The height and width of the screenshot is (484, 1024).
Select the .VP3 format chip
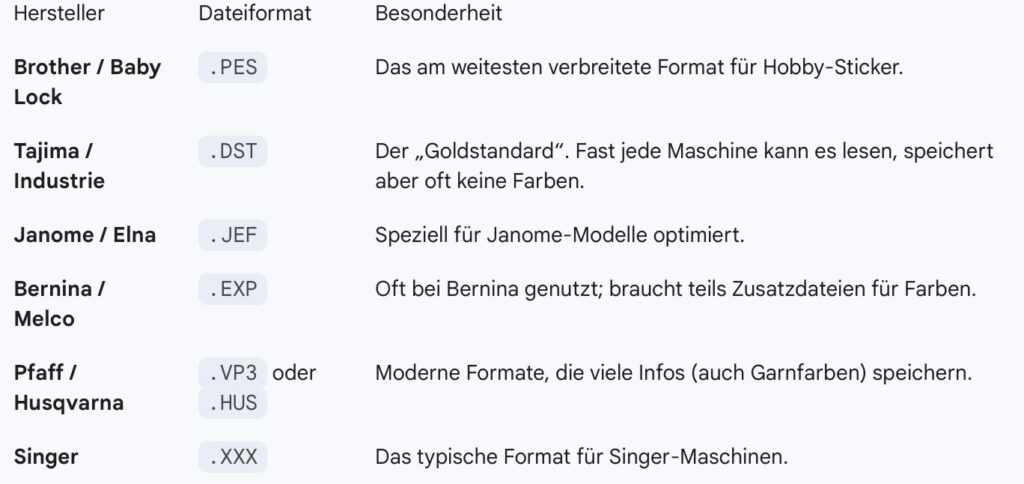(232, 374)
